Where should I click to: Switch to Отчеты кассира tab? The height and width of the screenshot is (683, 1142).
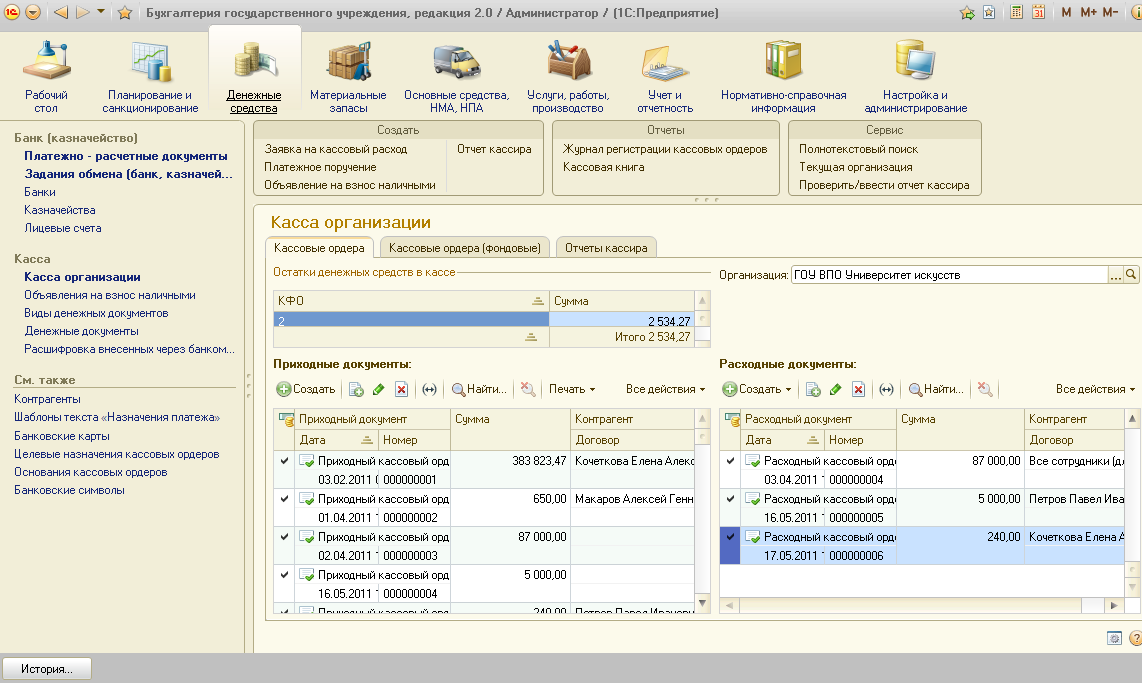tap(606, 248)
